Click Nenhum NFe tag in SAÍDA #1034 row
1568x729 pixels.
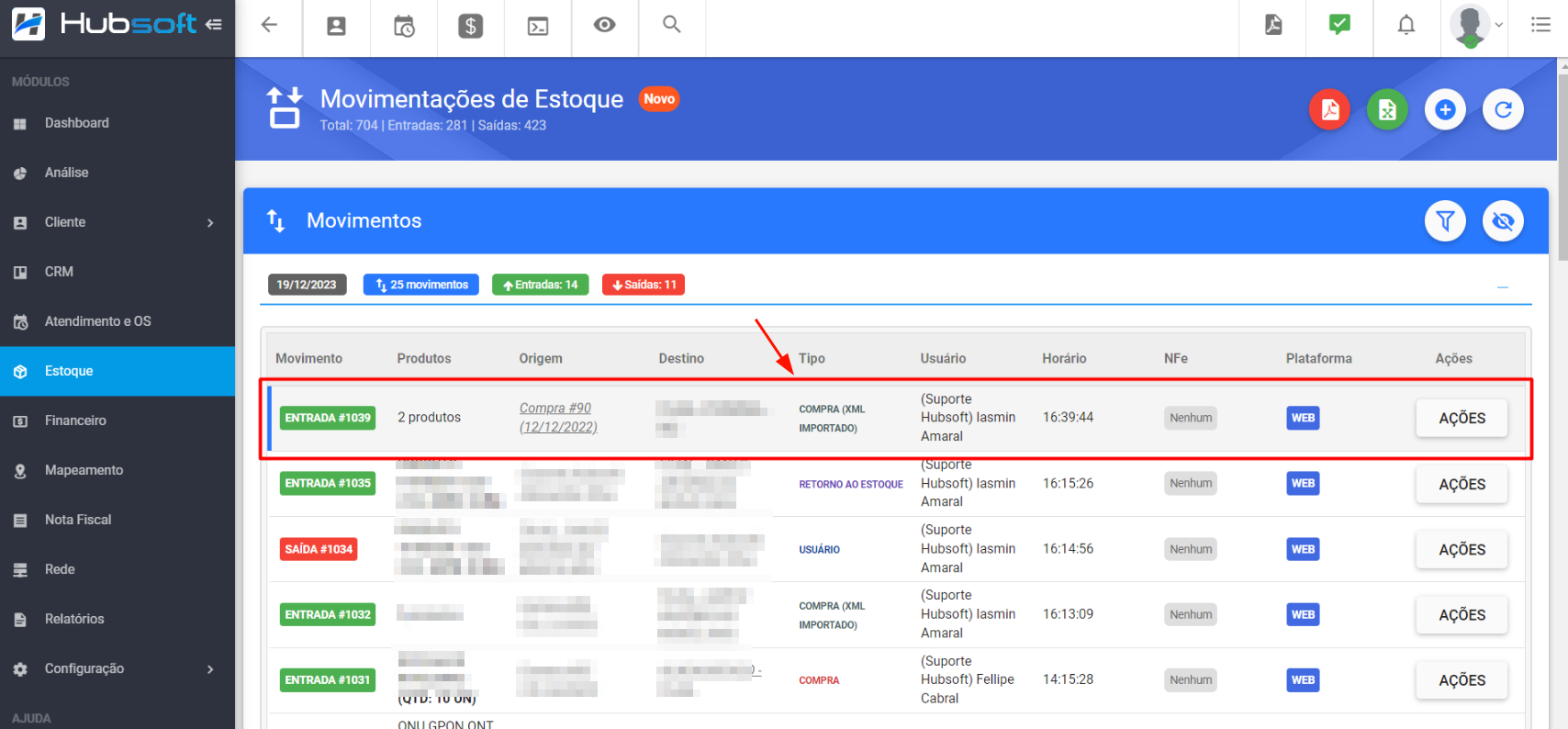[1191, 549]
